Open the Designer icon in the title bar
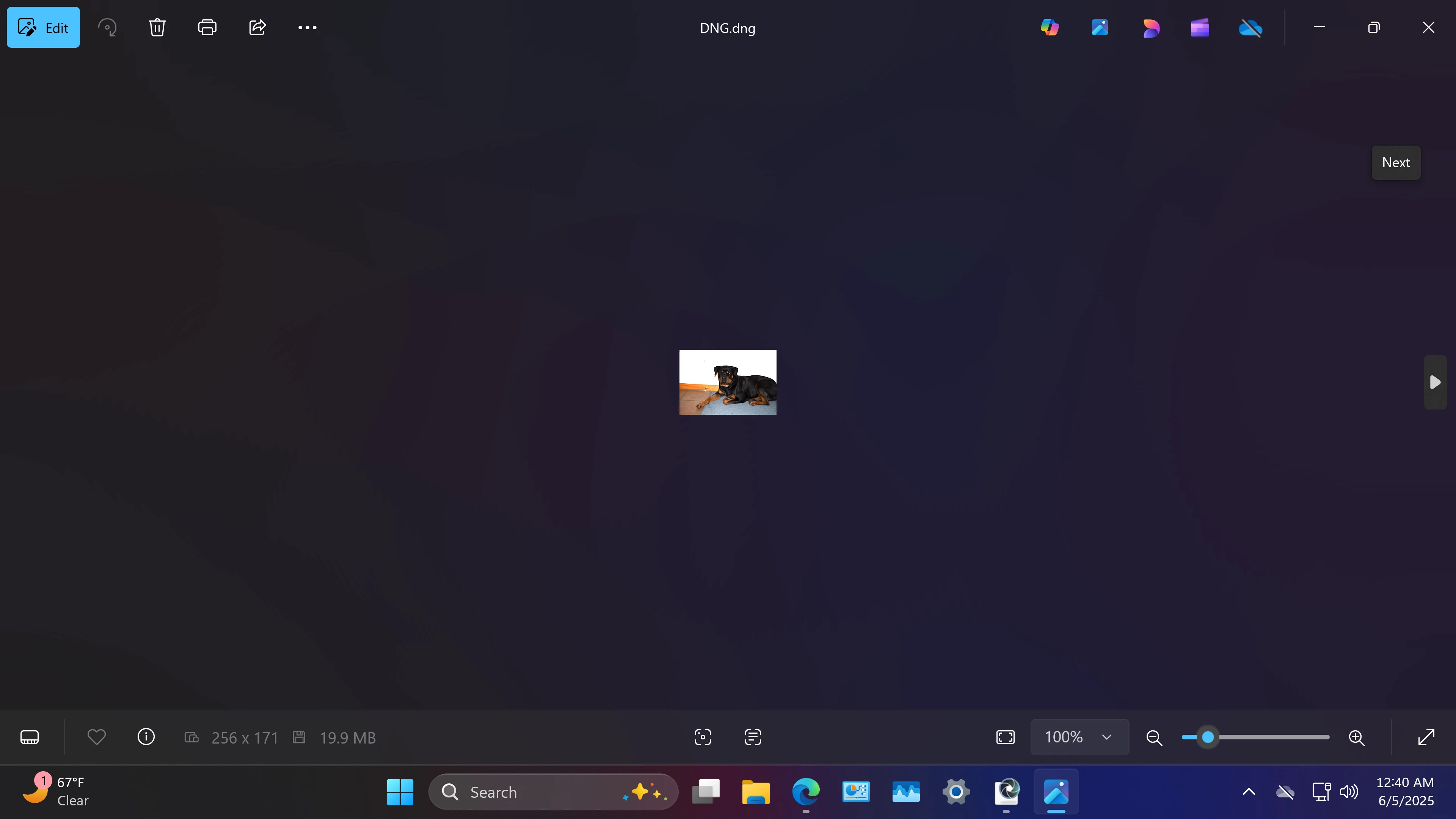The width and height of the screenshot is (1456, 819). (x=1150, y=27)
